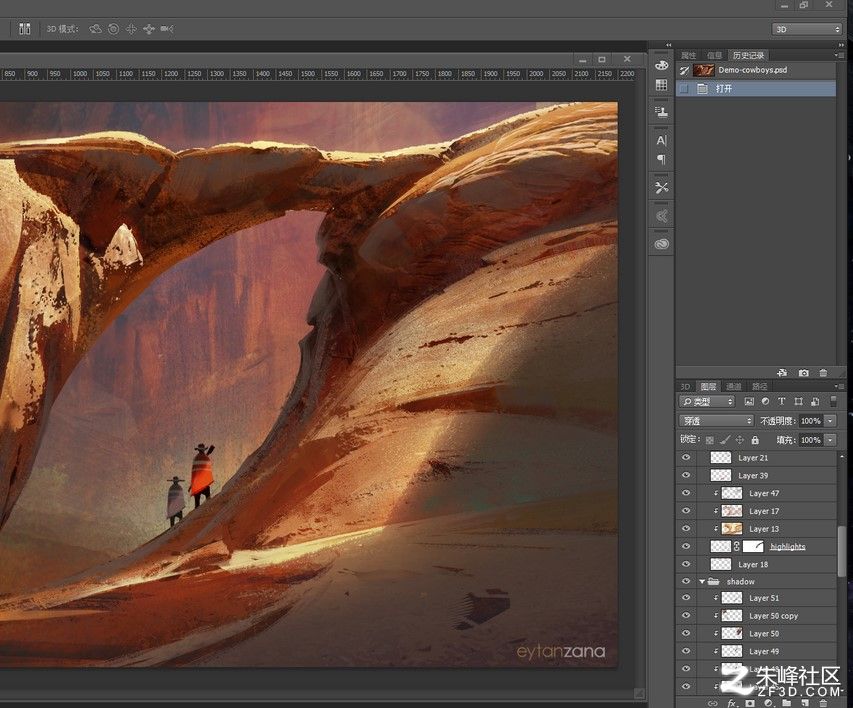Viewport: 853px width, 708px height.
Task: Select the 3D roll object tool
Action: [x=113, y=29]
